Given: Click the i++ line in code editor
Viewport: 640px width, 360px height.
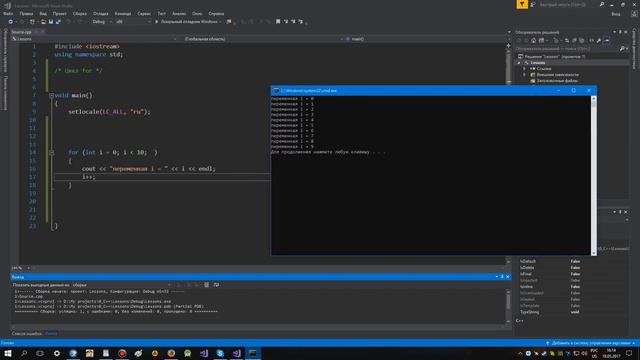Looking at the screenshot, I should 89,177.
